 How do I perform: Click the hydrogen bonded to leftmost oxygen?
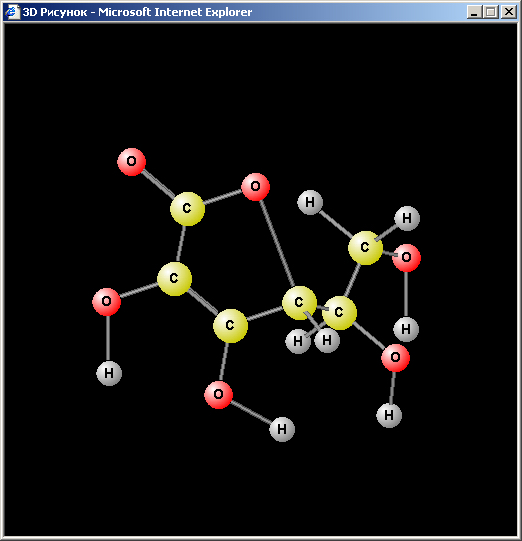pos(109,373)
